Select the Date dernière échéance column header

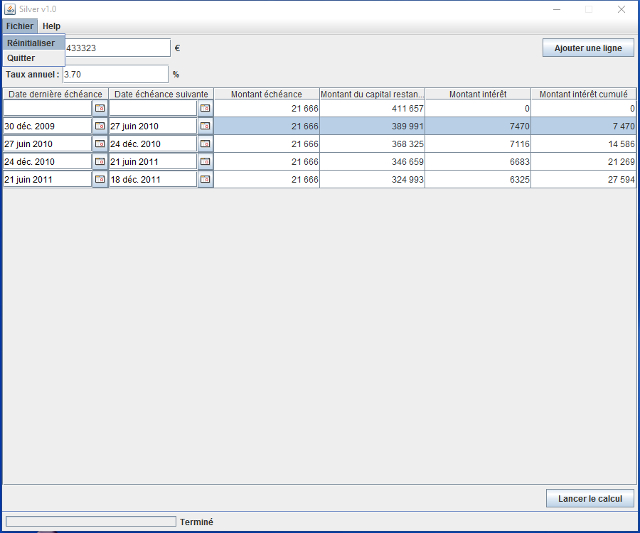(x=55, y=94)
